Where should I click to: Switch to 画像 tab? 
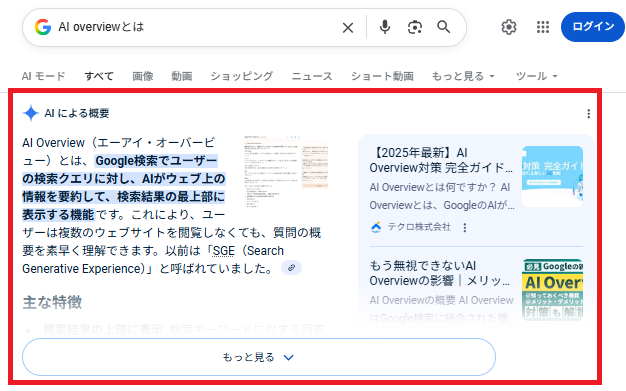pos(143,76)
